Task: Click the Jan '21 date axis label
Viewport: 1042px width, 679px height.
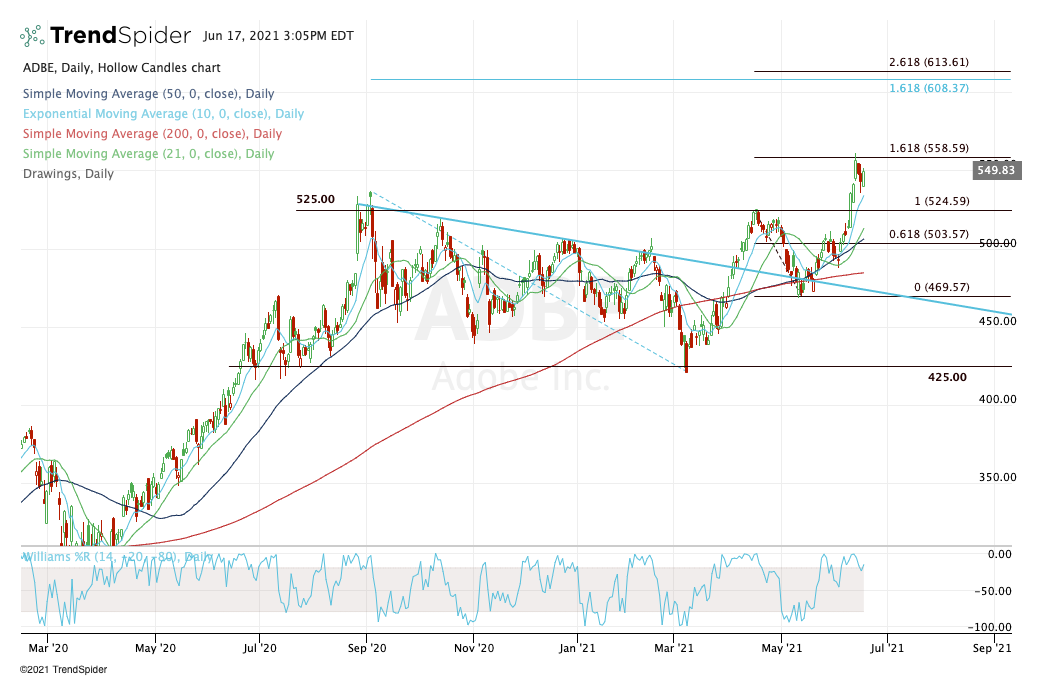Action: [x=577, y=648]
